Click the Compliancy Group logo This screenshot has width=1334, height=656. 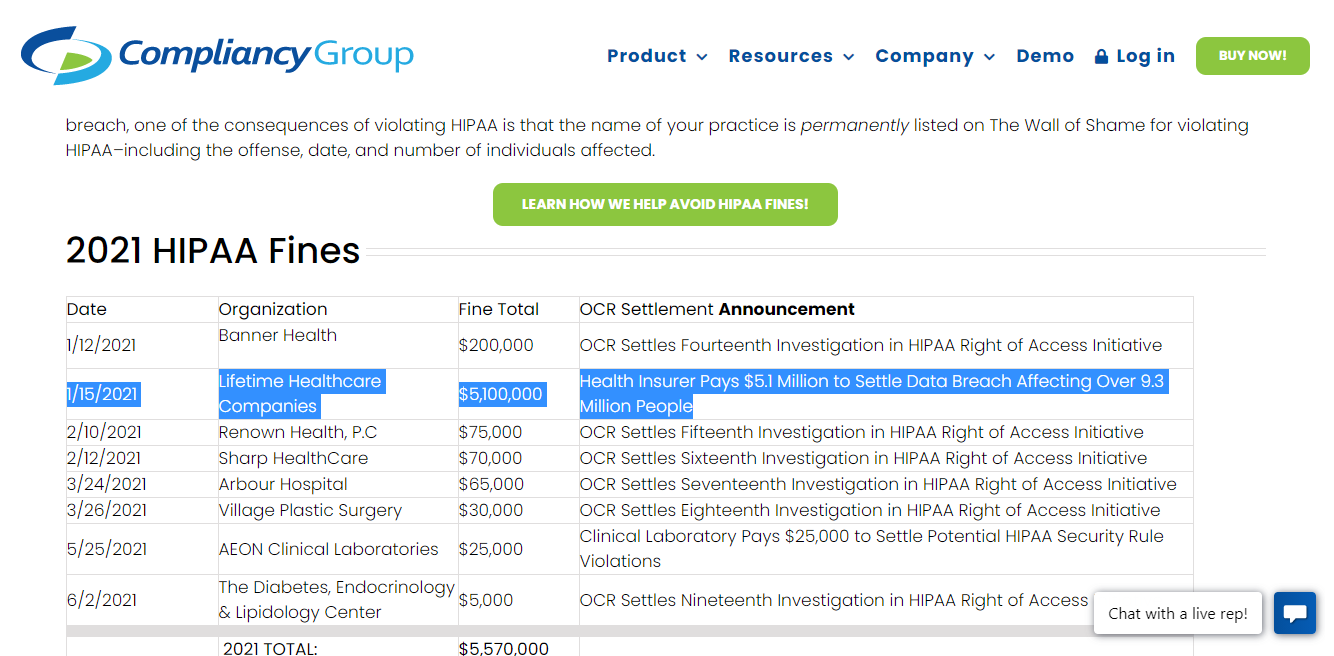(x=217, y=54)
